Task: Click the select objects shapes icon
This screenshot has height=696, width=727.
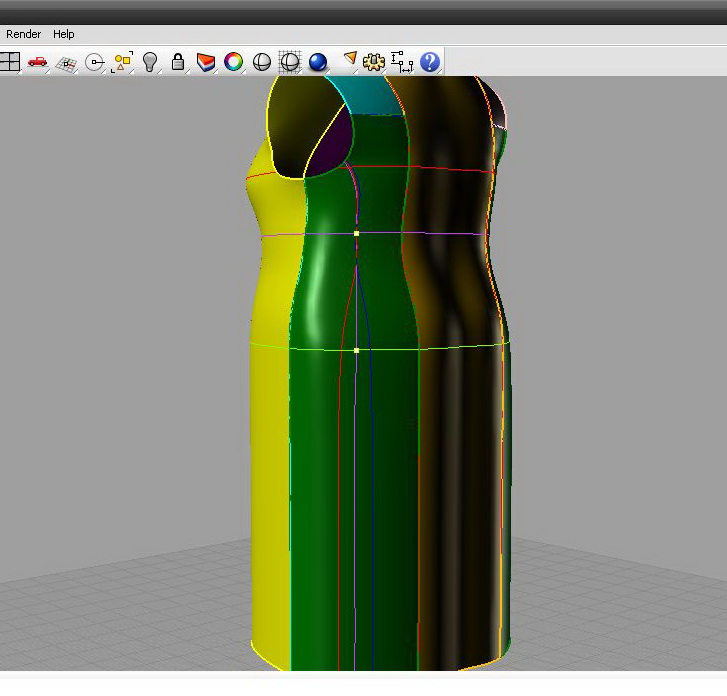Action: click(123, 62)
